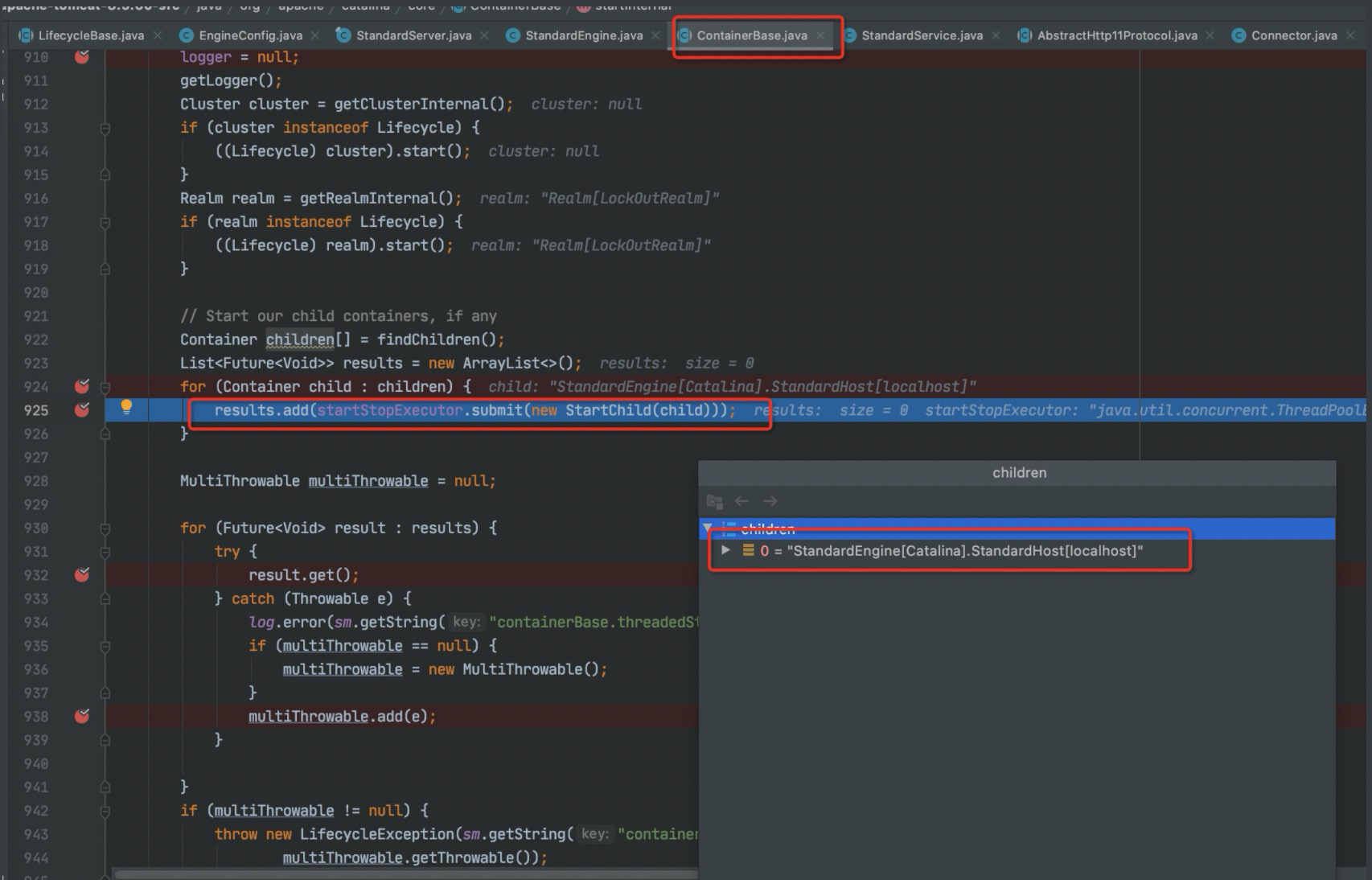Click line number 928 in the gutter
1372x880 pixels.
(36, 481)
